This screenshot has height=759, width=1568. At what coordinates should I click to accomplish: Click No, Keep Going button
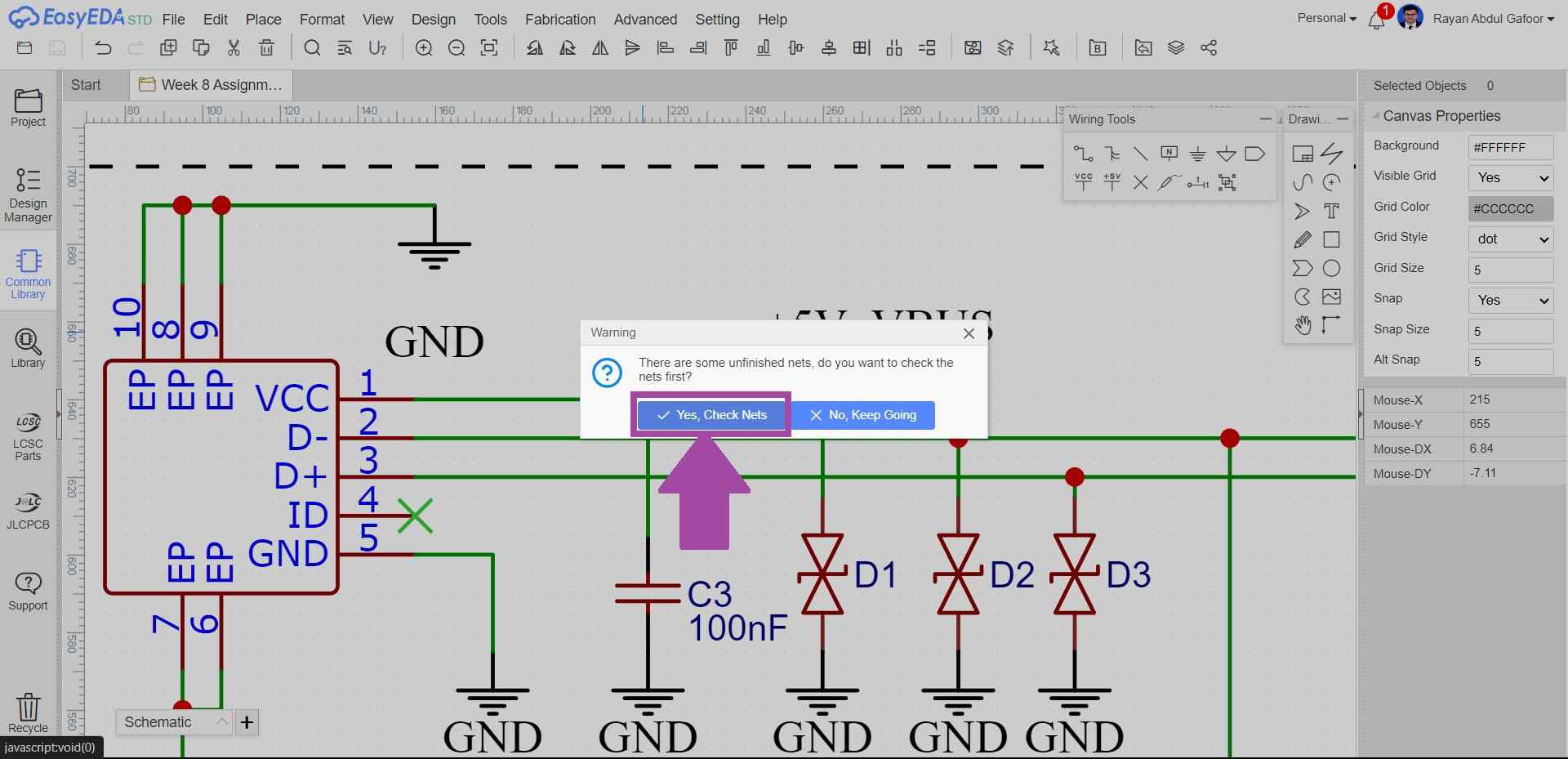pyautogui.click(x=863, y=415)
